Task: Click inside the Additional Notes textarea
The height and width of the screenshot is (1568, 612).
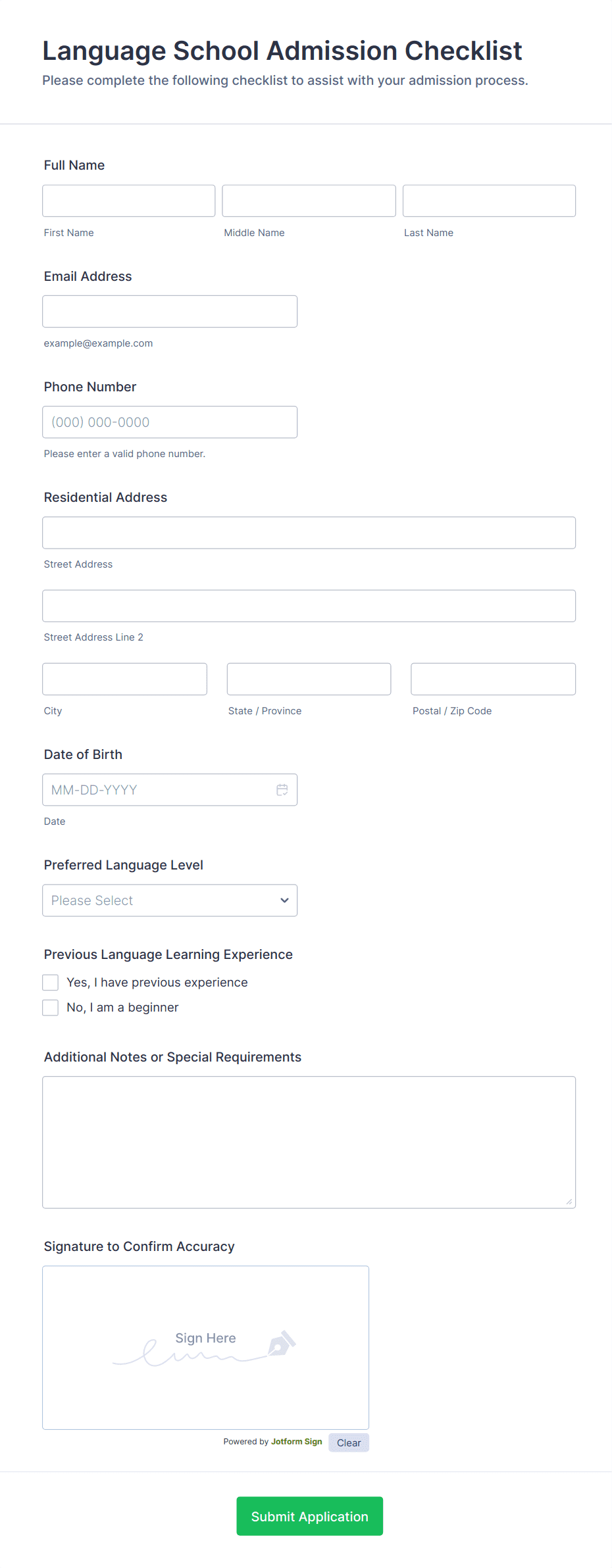Action: [309, 1142]
